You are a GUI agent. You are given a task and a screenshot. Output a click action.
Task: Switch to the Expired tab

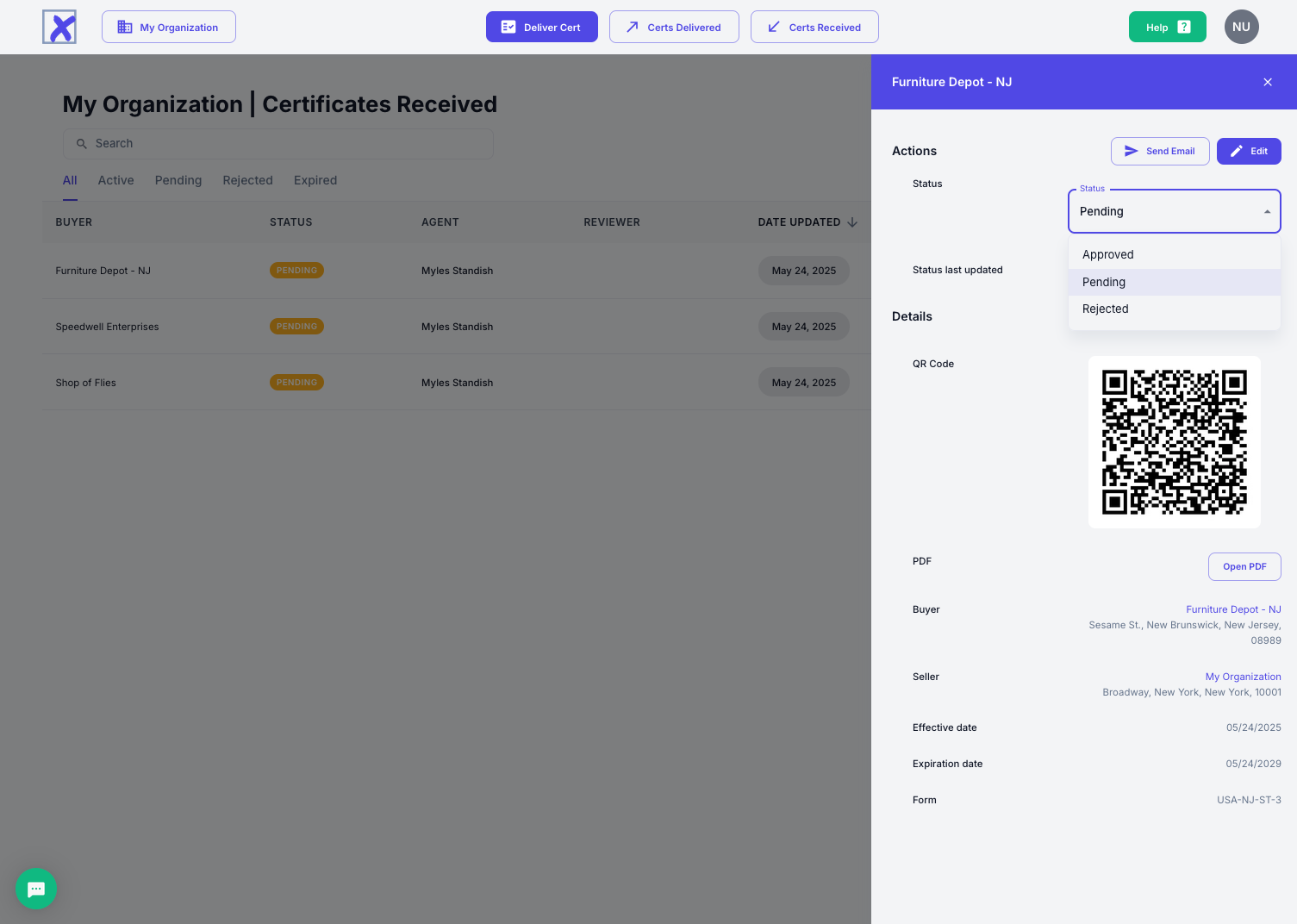tap(315, 180)
